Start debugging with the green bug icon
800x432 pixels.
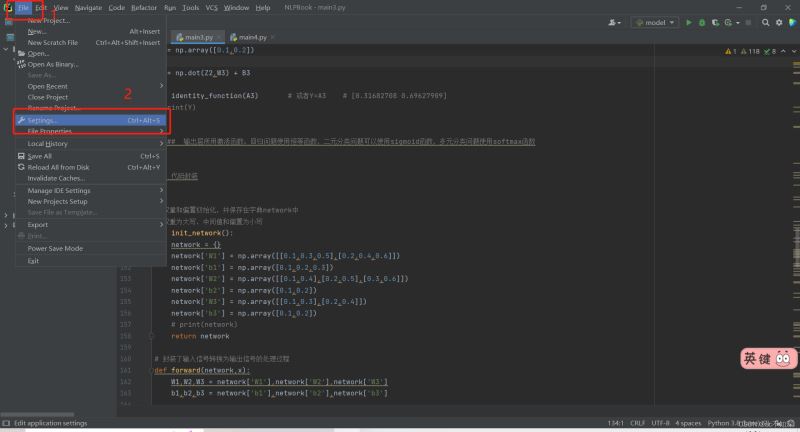click(702, 22)
